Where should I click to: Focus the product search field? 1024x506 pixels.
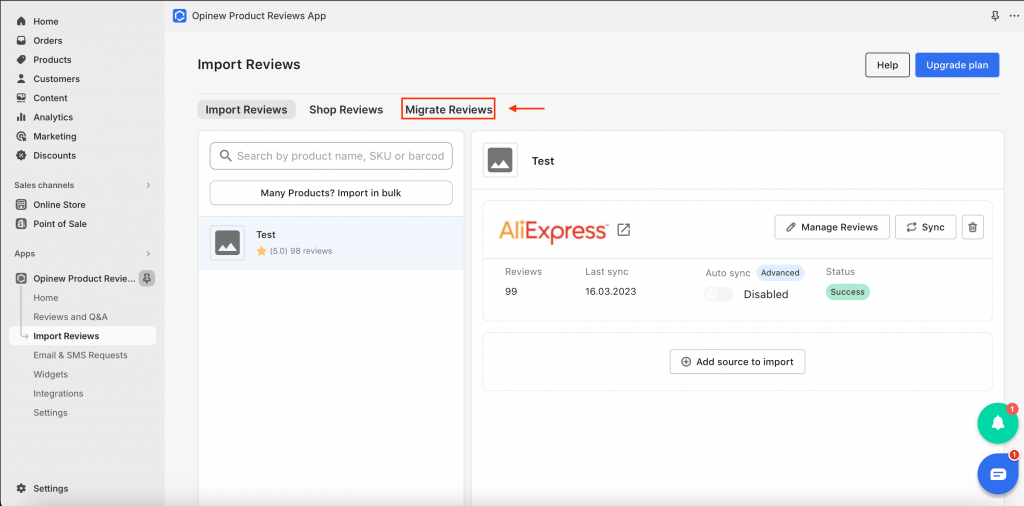pos(331,156)
